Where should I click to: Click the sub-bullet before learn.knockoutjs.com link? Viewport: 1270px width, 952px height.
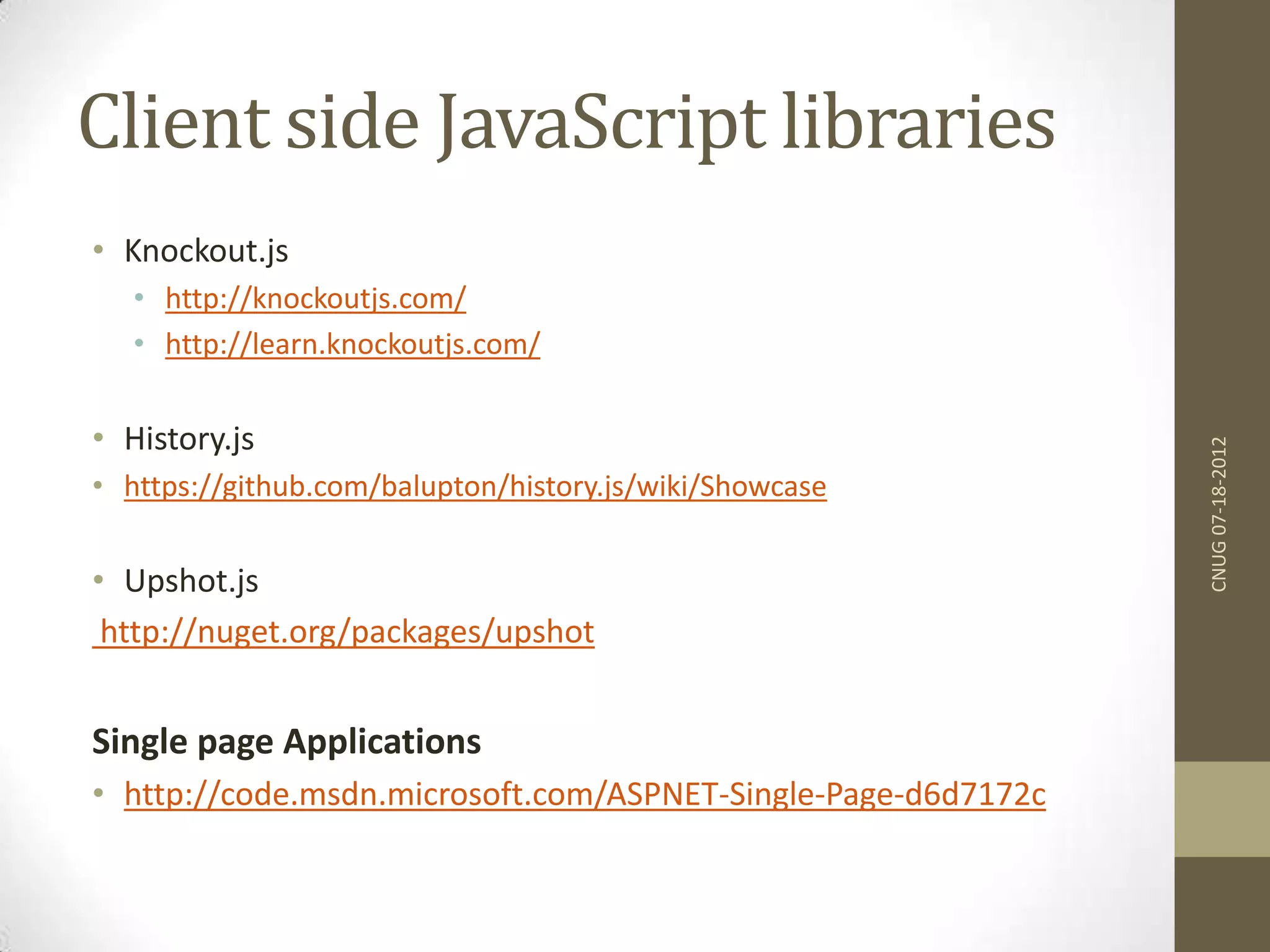point(139,343)
